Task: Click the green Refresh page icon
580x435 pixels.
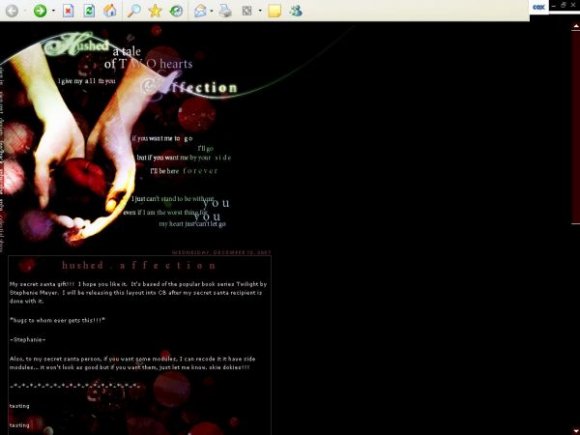Action: coord(89,11)
